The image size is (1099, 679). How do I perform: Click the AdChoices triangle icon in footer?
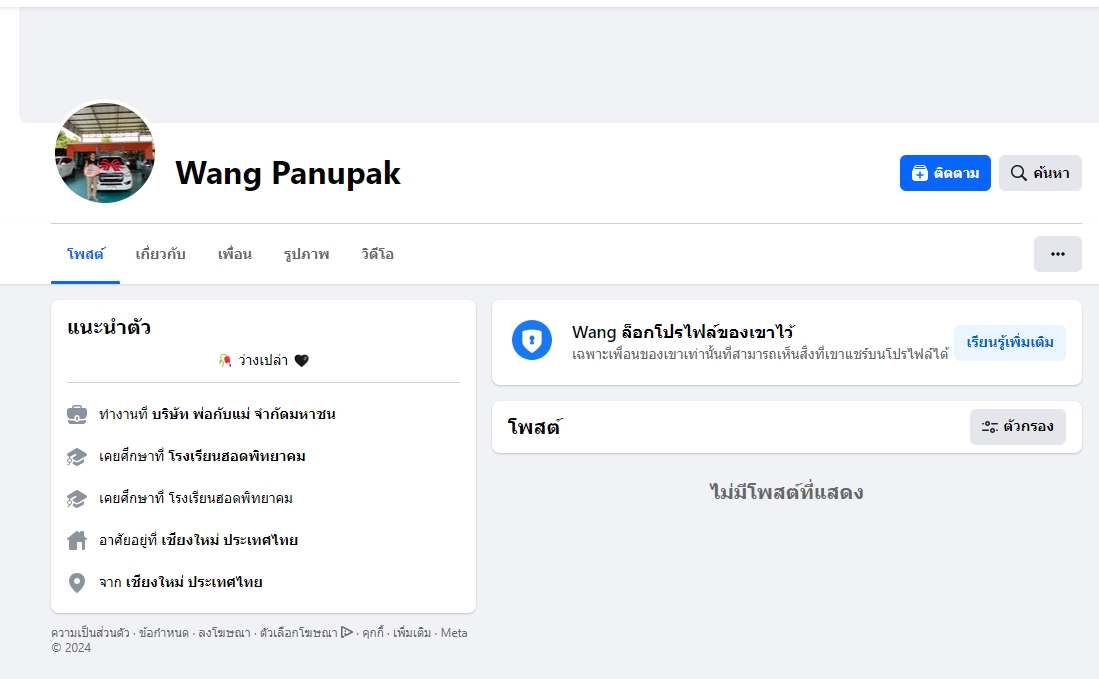pyautogui.click(x=347, y=632)
